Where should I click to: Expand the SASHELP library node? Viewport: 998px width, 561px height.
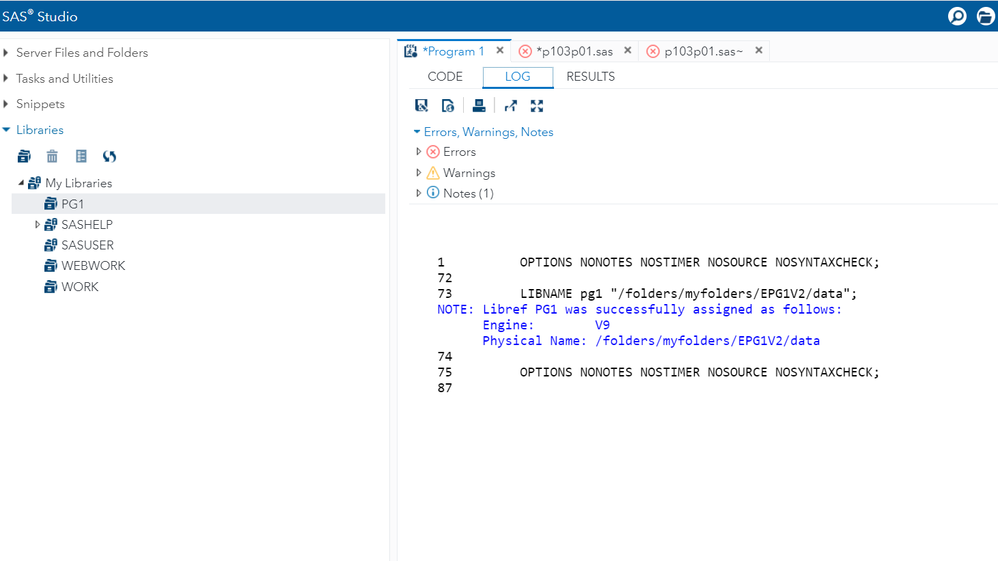coord(38,225)
